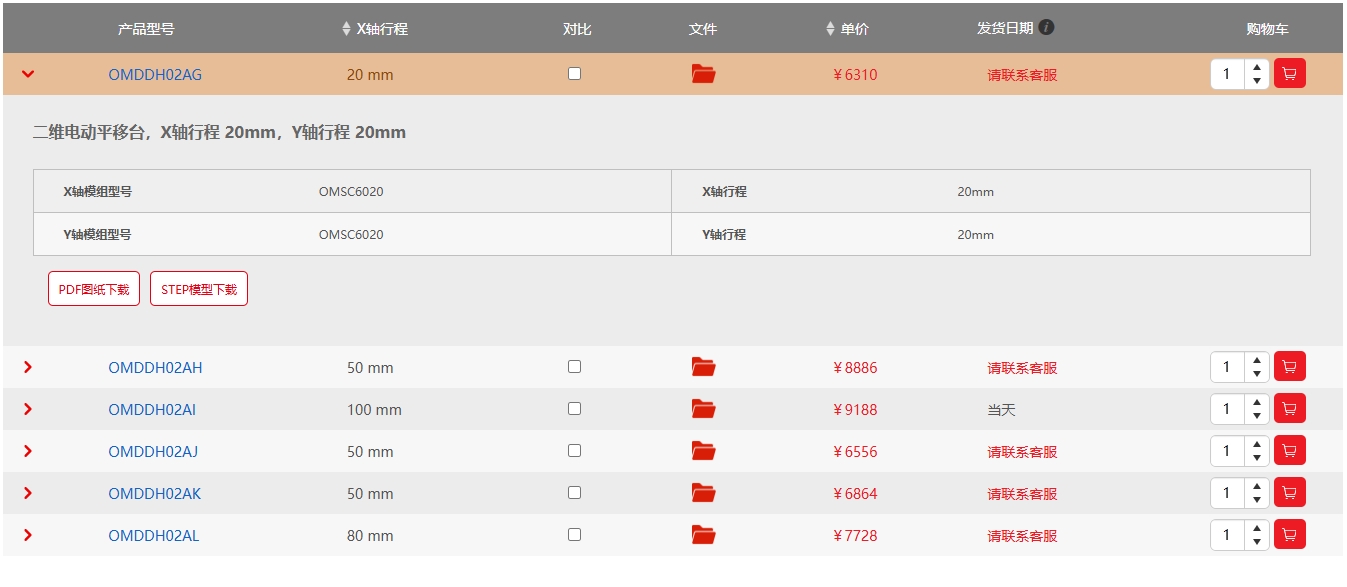Click the STEP模型下载 button
The height and width of the screenshot is (587, 1347).
pos(198,289)
